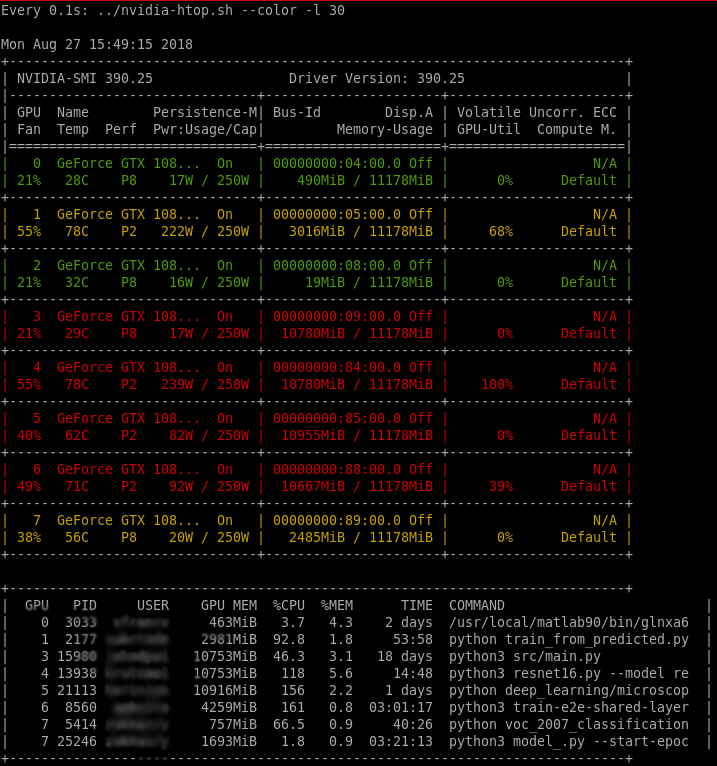Click the 'Persistence-M' column header
Screen dimensions: 717x766
[205, 112]
